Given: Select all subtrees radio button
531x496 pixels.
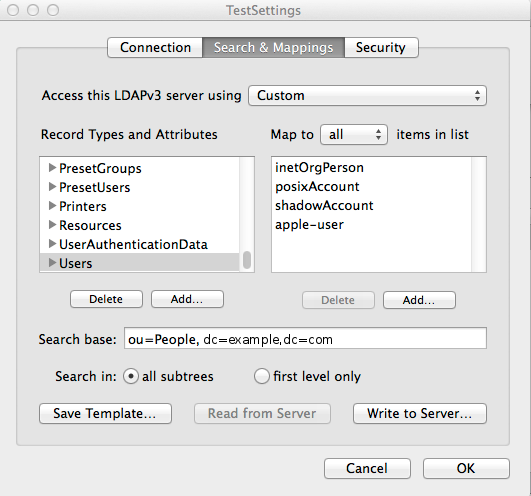Looking at the screenshot, I should pyautogui.click(x=131, y=376).
